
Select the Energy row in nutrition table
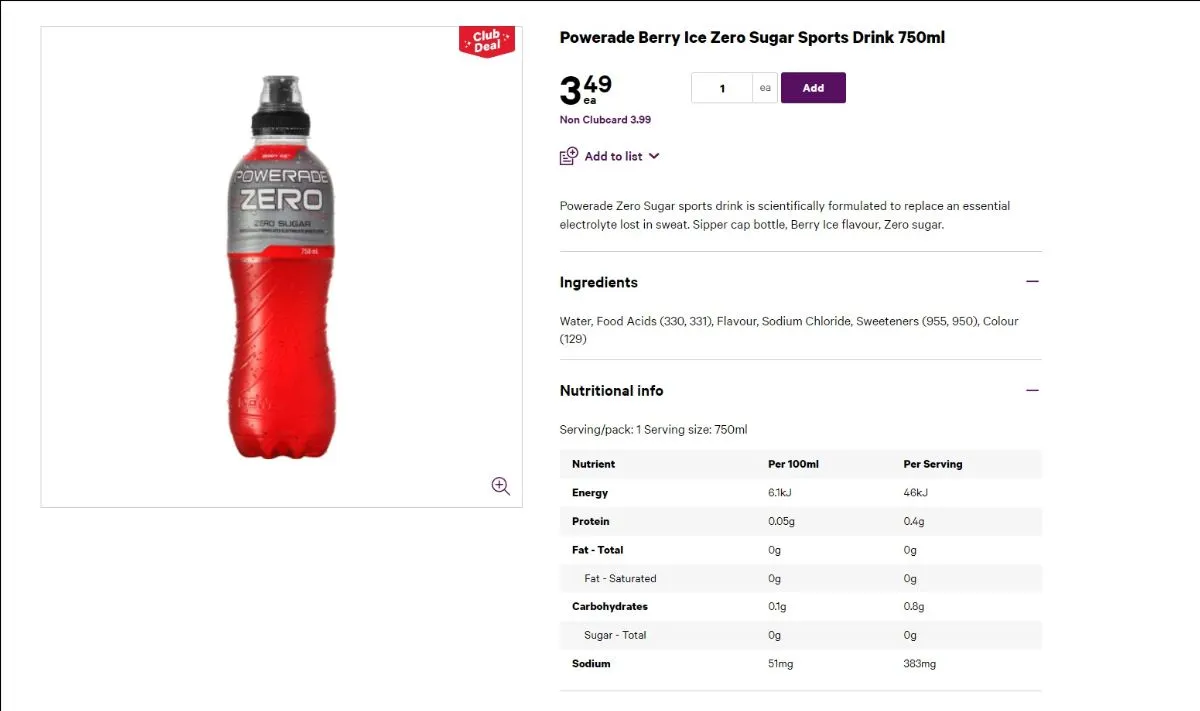click(801, 493)
